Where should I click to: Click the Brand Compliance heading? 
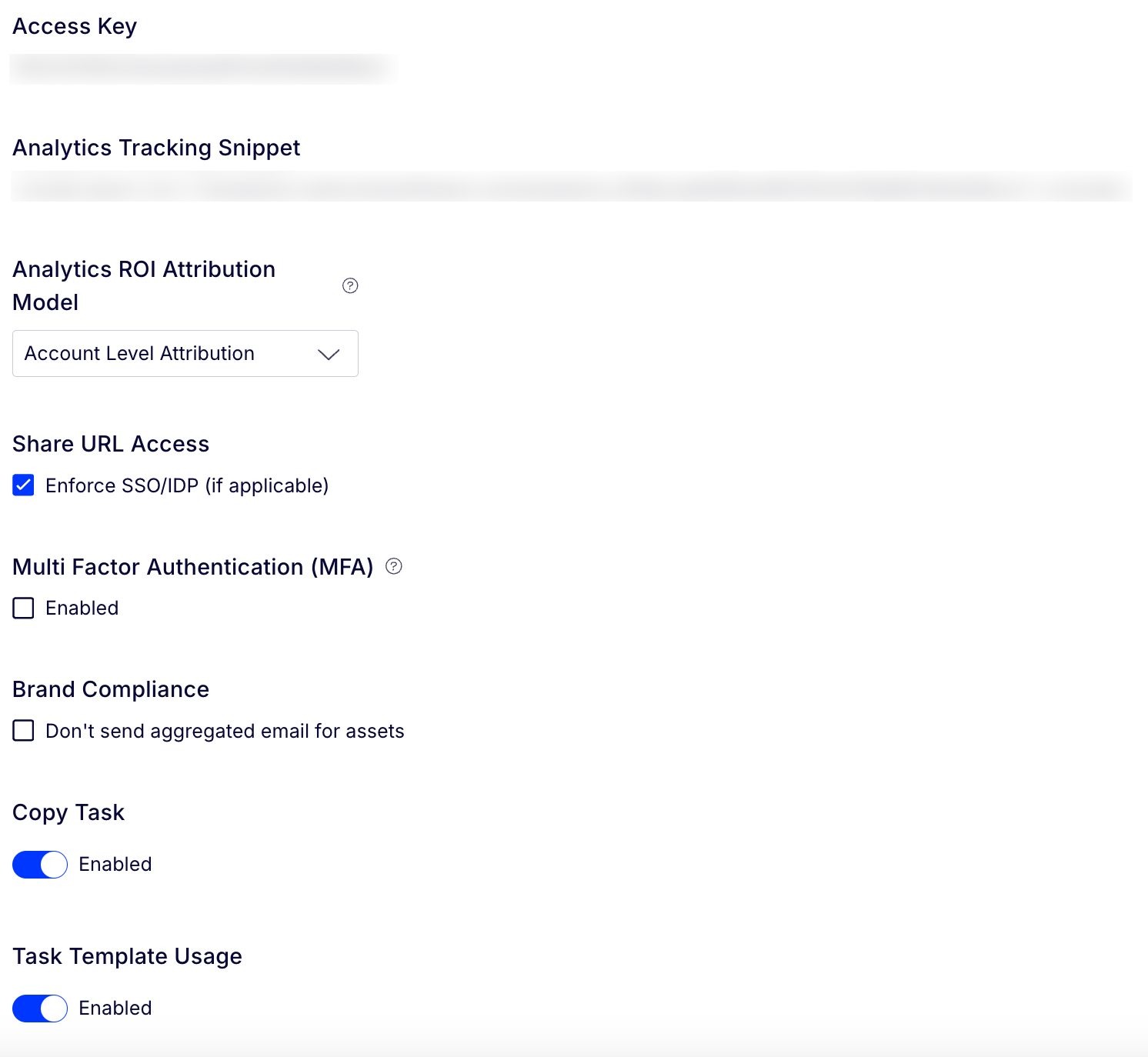coord(111,689)
